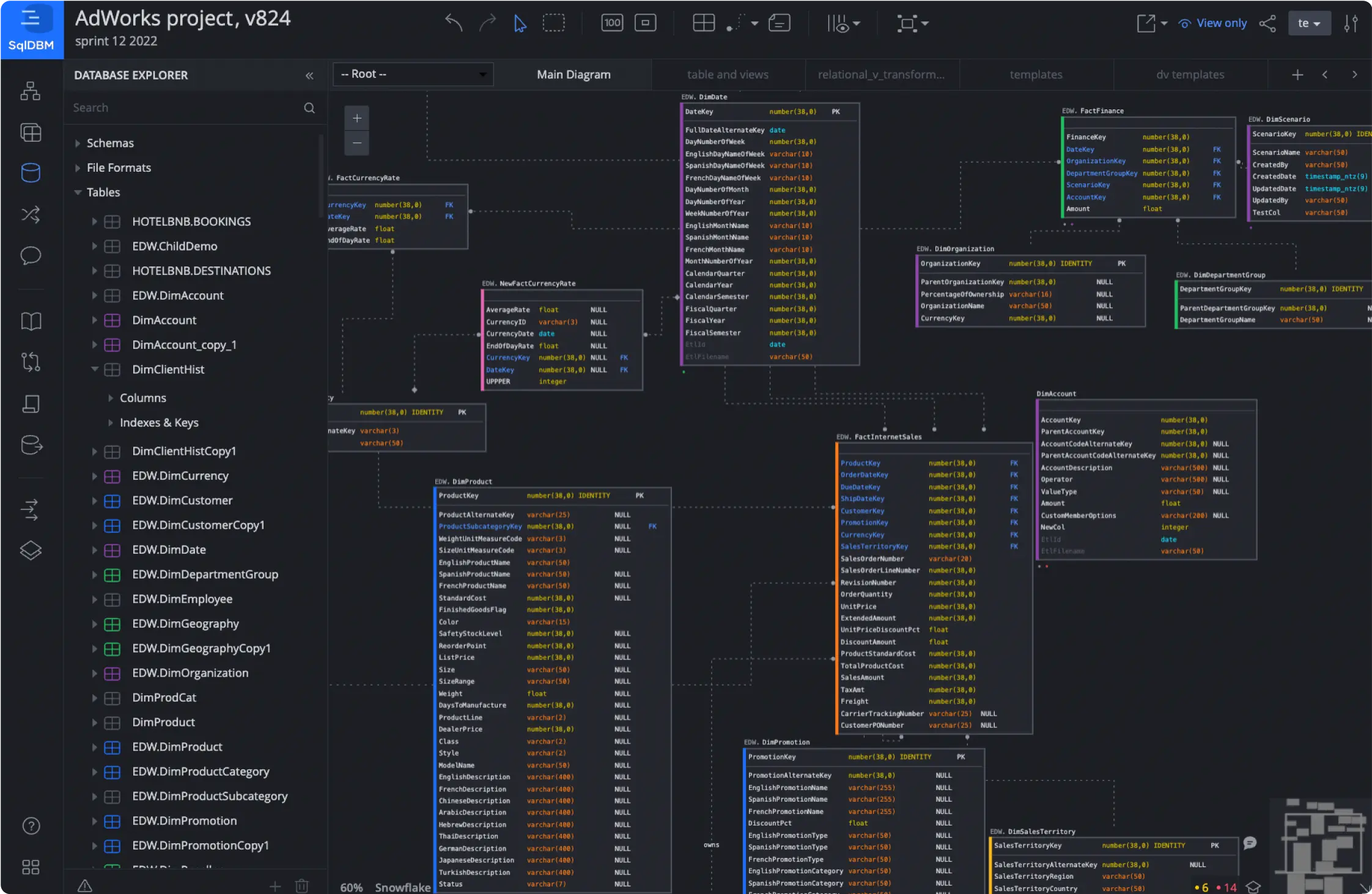Screen dimensions: 1372x894
Task: Click the diagram layout icon in toolbar
Action: tap(701, 22)
